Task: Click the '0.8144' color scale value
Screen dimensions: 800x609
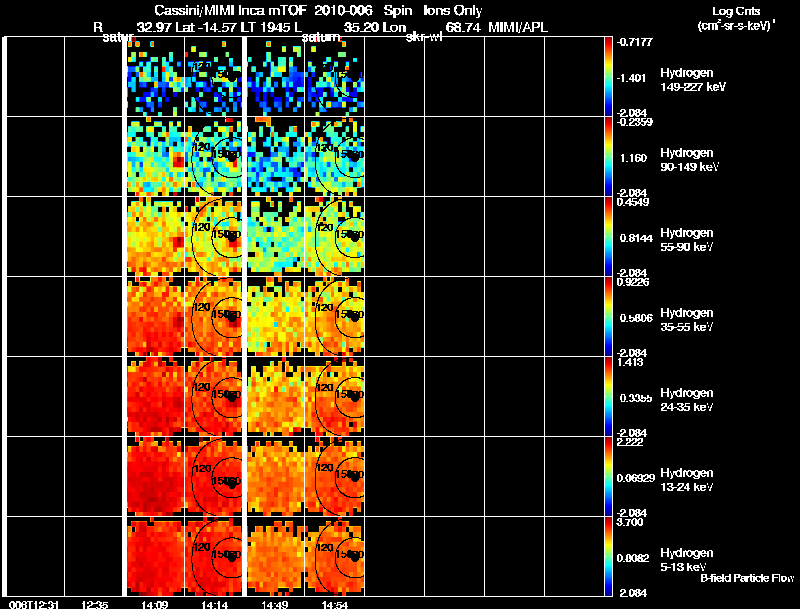Action: (x=636, y=238)
